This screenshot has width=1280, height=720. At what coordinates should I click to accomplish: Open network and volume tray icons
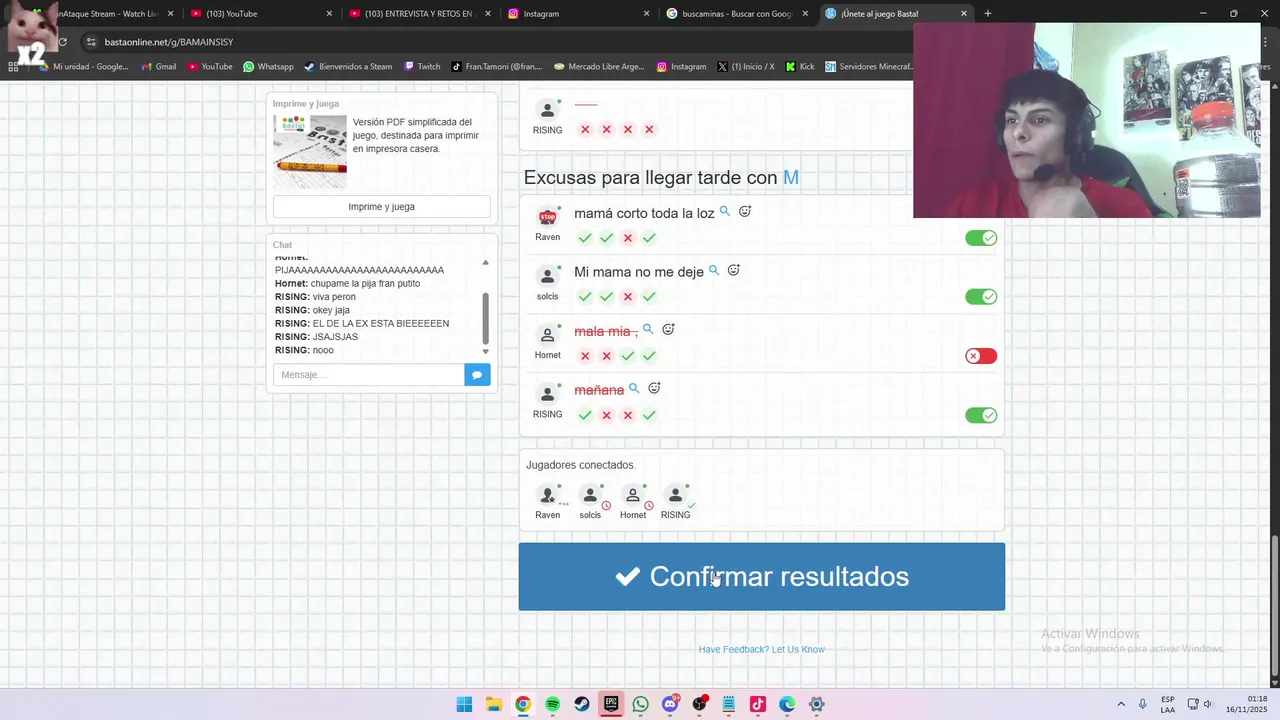click(x=1200, y=704)
